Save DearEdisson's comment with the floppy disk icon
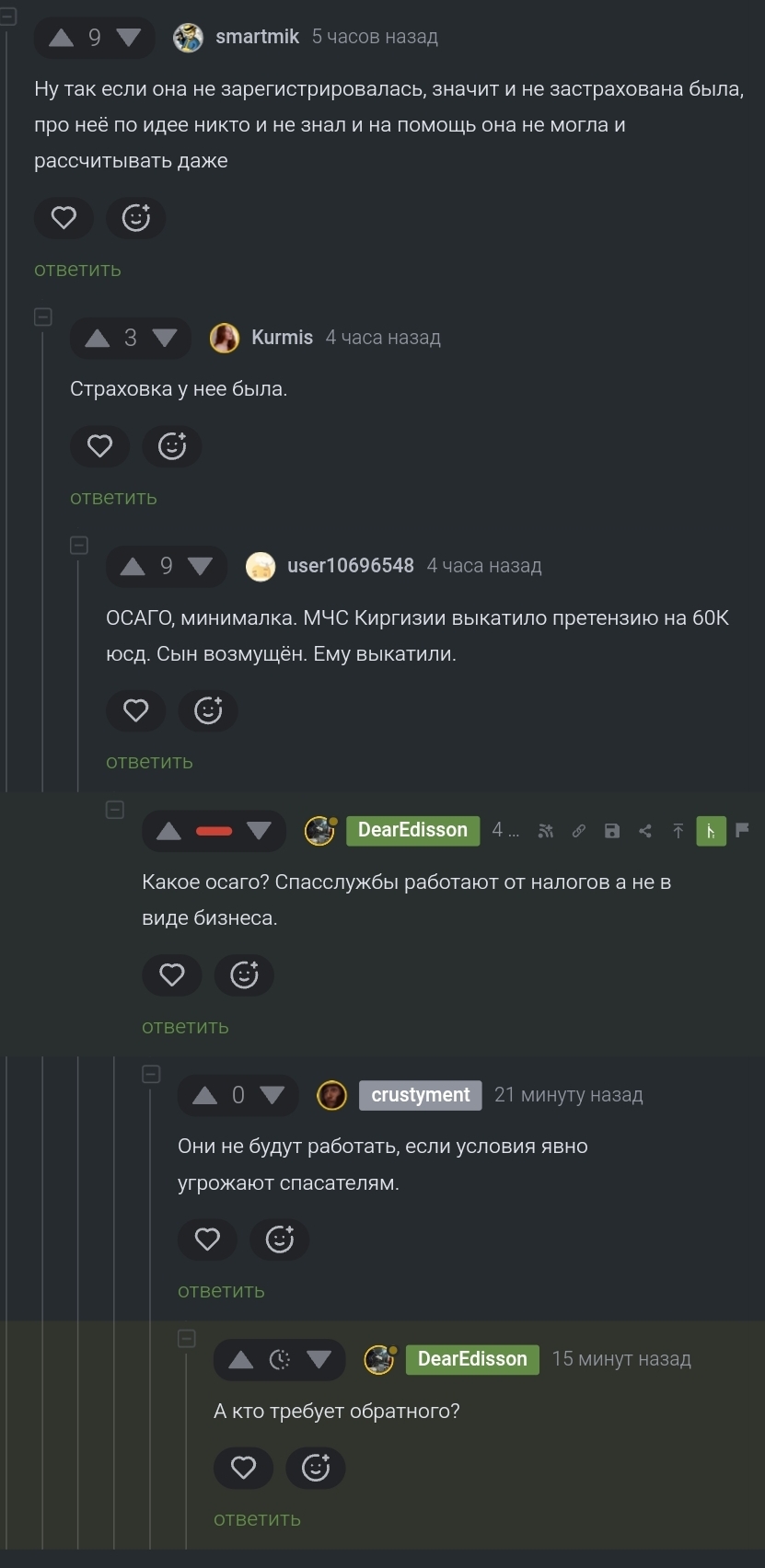 click(x=611, y=831)
